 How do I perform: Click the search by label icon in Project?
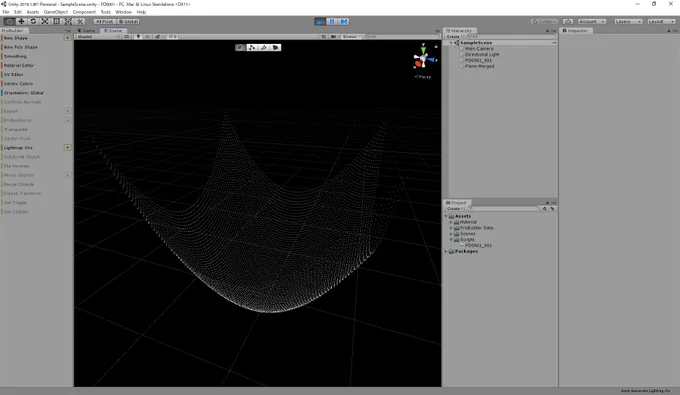coord(552,209)
